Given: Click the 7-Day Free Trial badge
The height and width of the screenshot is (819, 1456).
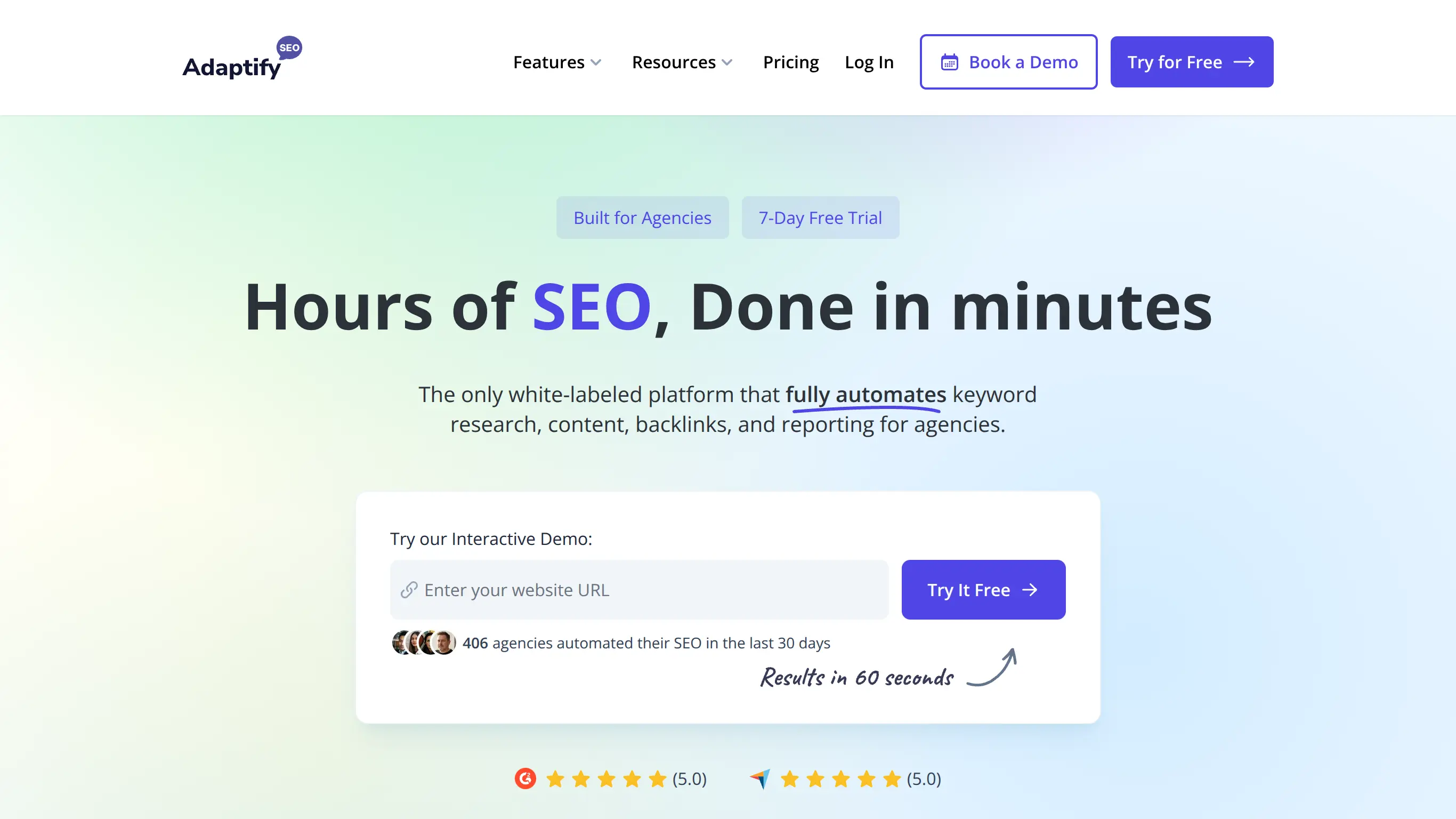Looking at the screenshot, I should (x=820, y=217).
